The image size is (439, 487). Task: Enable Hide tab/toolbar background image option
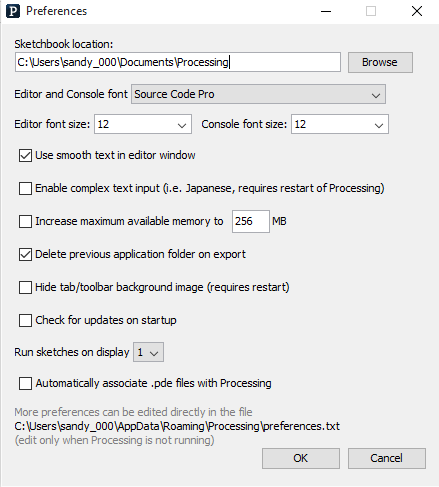25,287
